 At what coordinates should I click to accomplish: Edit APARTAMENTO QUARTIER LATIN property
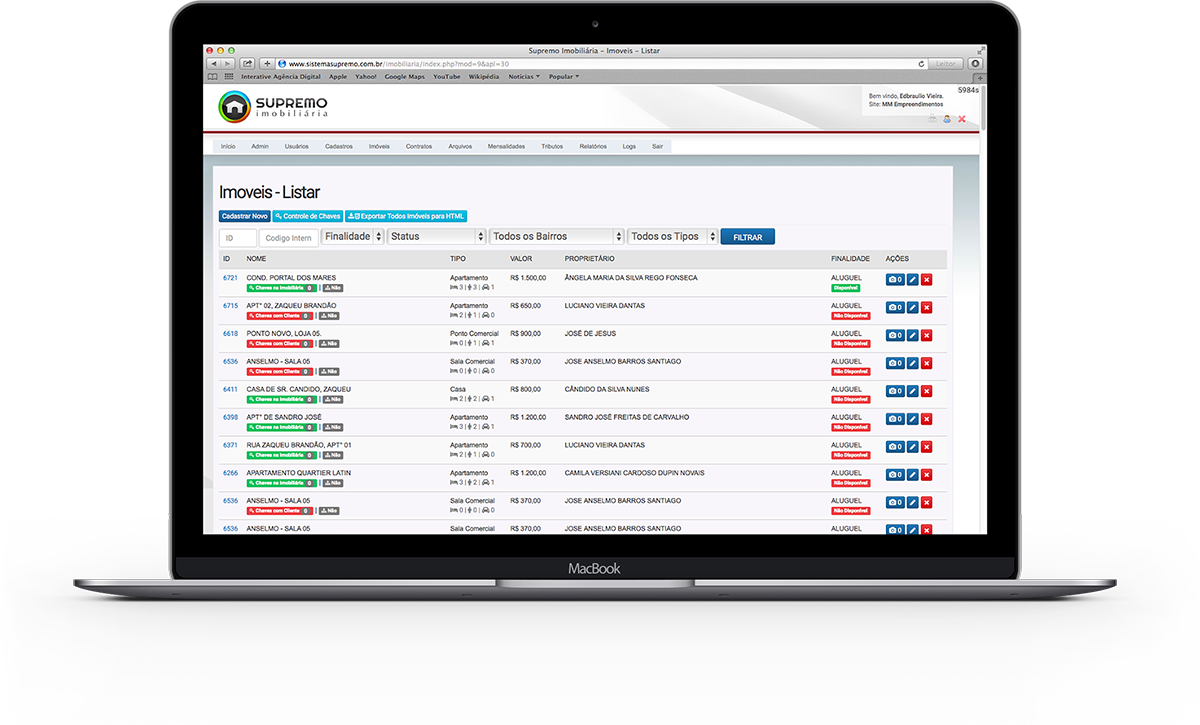912,475
